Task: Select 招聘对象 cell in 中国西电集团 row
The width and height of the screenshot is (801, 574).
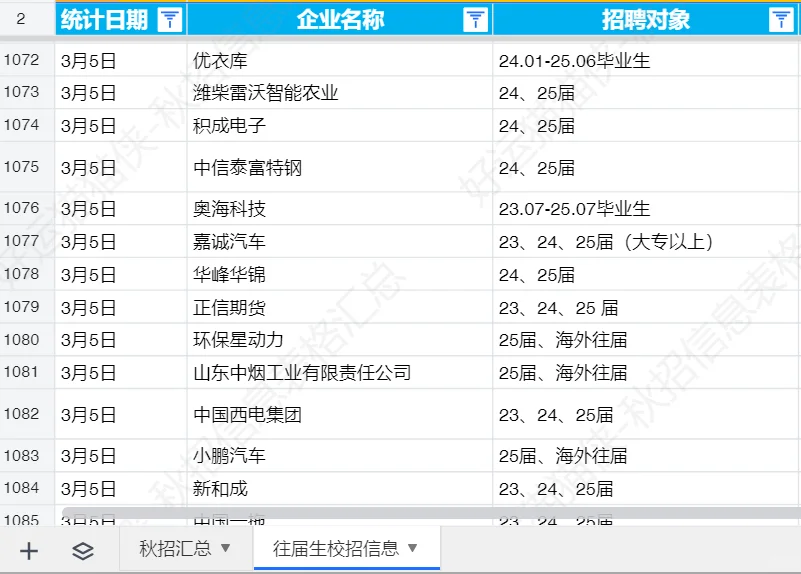Action: (646, 414)
